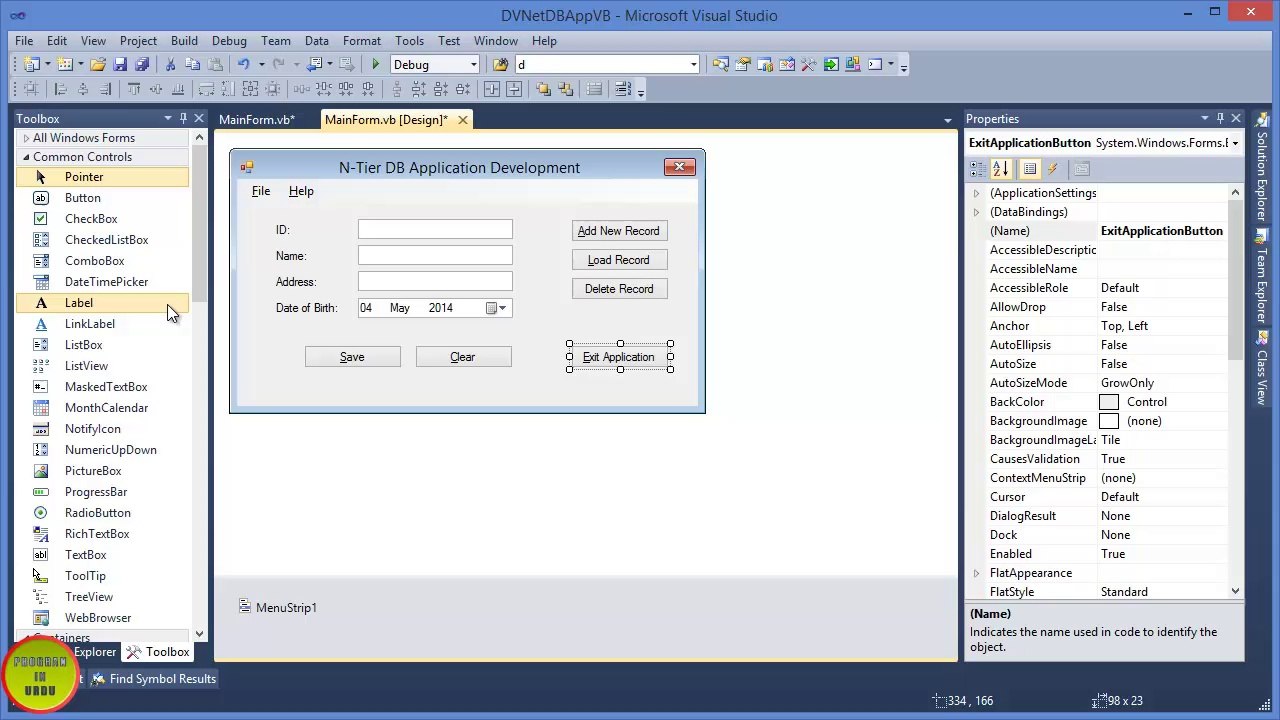Click the ID text box on form

435,230
